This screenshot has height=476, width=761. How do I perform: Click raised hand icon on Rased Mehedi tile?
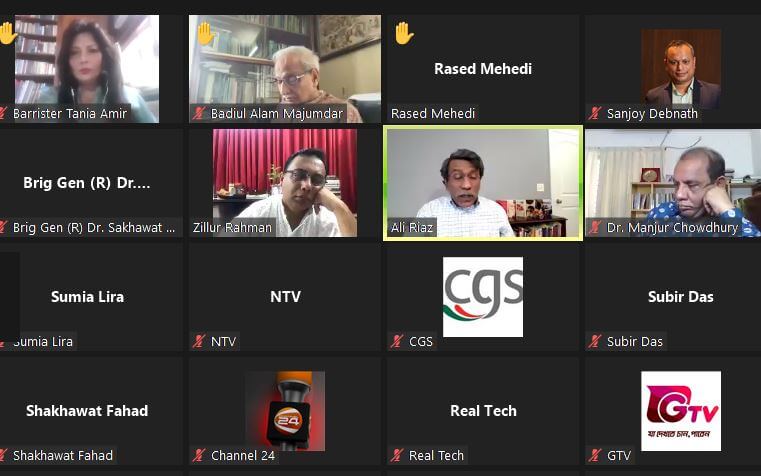(x=404, y=33)
